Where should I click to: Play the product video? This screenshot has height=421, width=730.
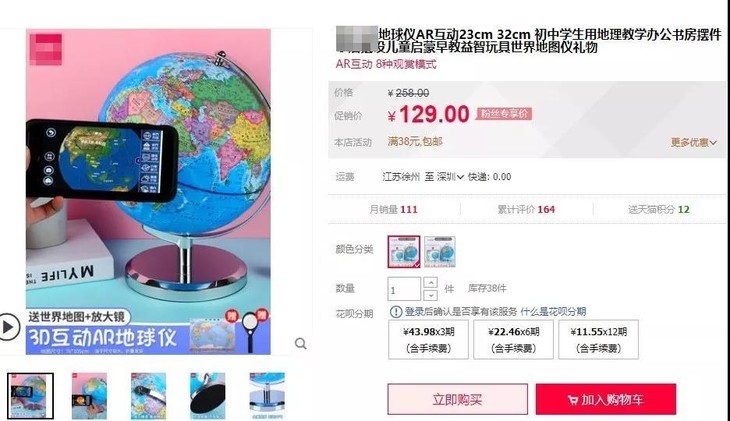click(8, 327)
